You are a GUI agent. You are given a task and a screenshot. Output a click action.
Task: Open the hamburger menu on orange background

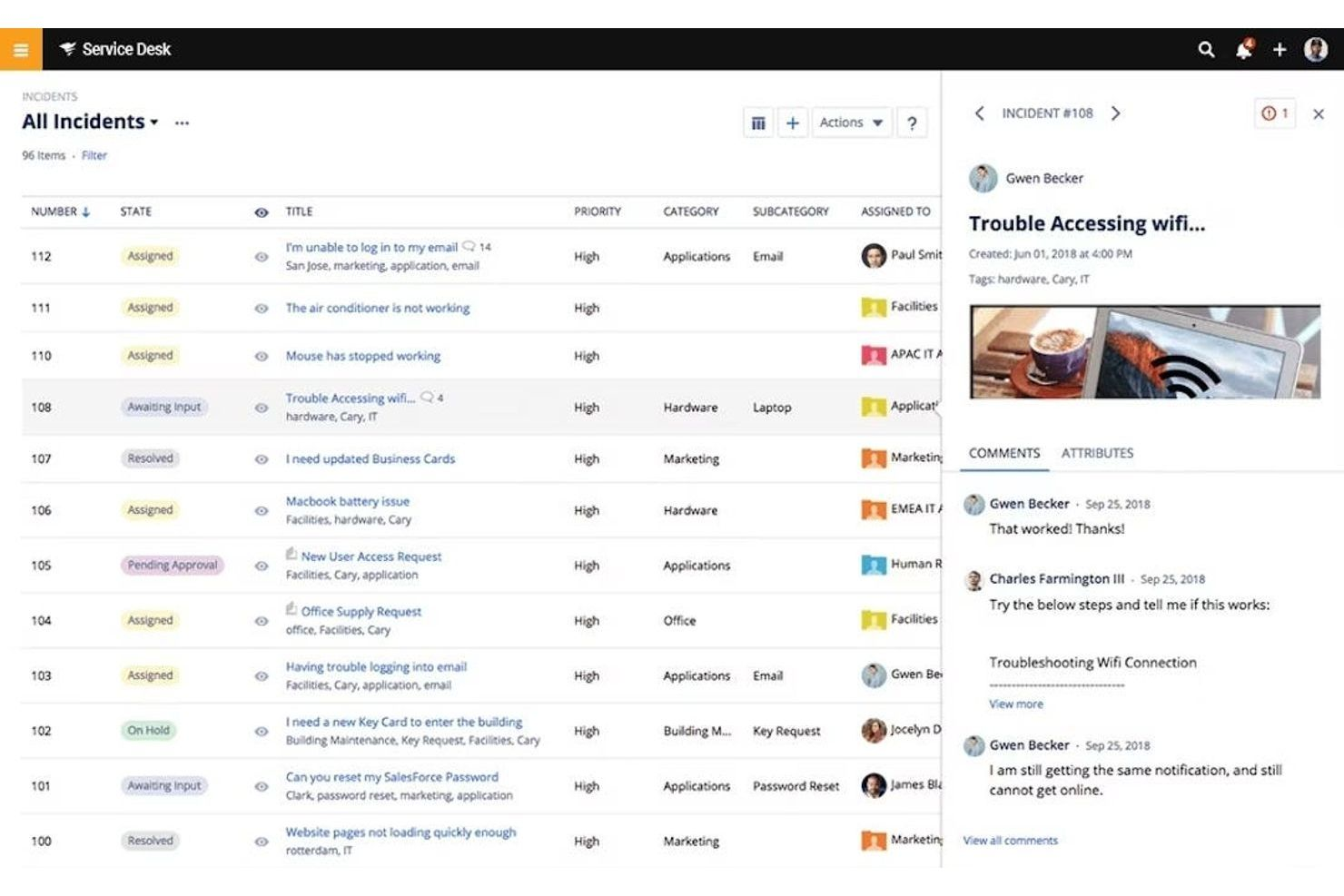click(20, 50)
